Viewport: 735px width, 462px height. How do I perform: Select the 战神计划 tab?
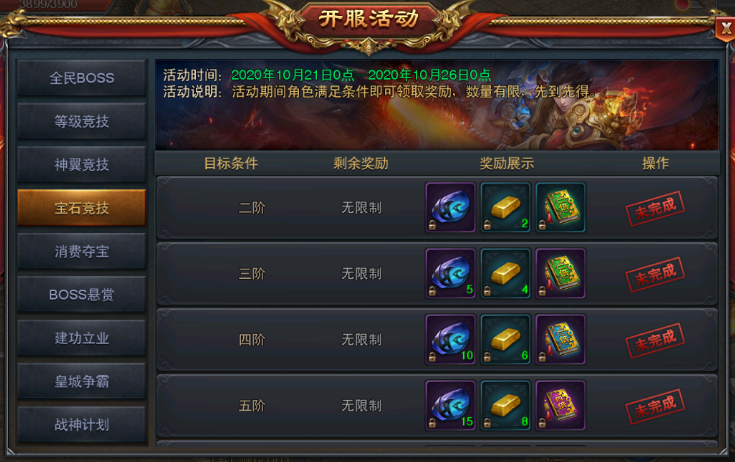(x=82, y=425)
